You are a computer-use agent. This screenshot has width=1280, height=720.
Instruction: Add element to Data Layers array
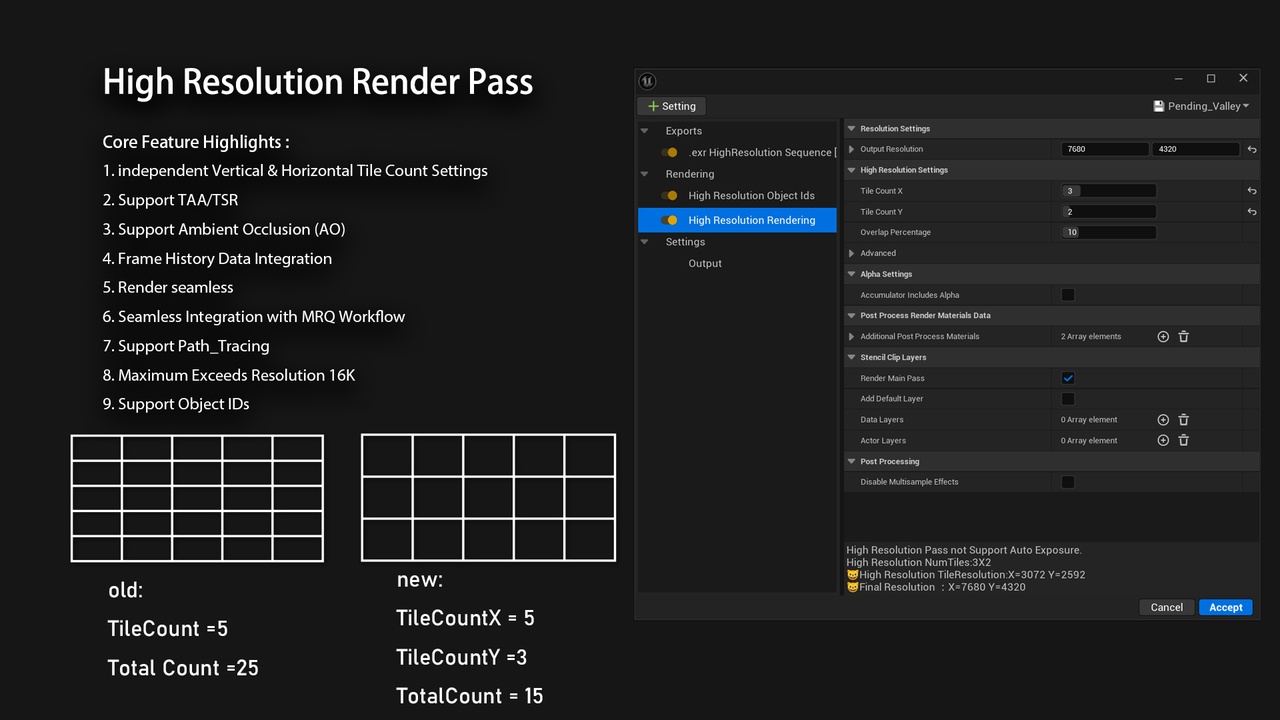[x=1163, y=420]
